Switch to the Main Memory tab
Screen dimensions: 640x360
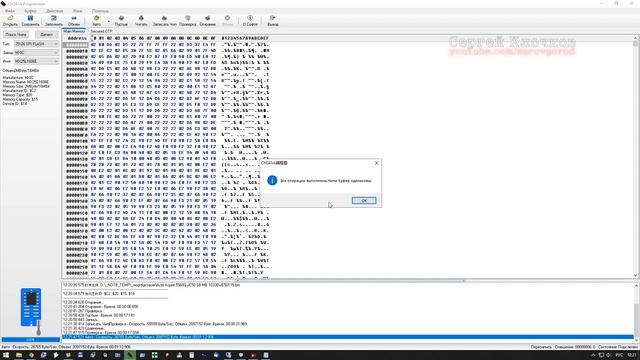pos(74,31)
